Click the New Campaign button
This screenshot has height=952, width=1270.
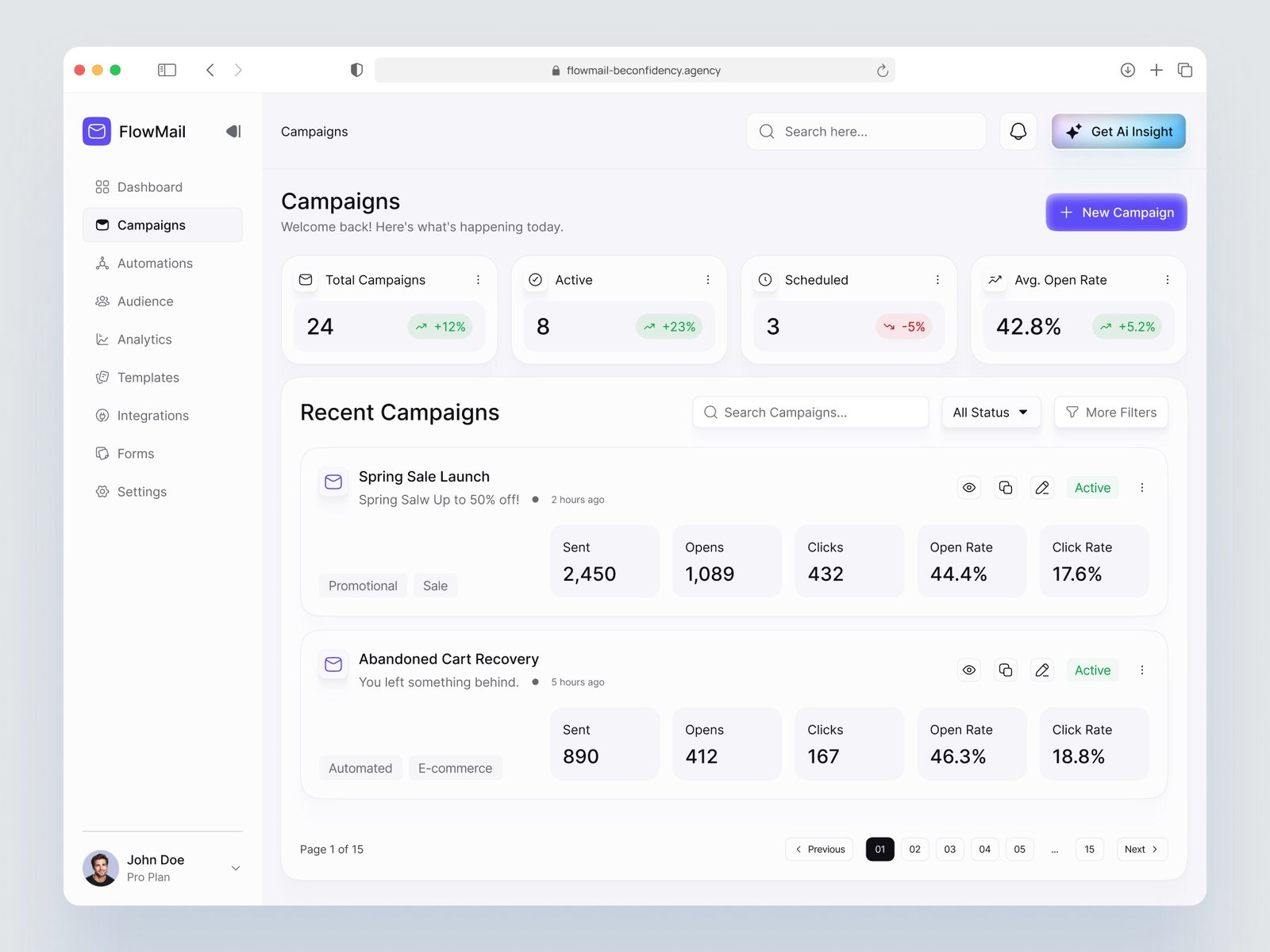coord(1116,213)
